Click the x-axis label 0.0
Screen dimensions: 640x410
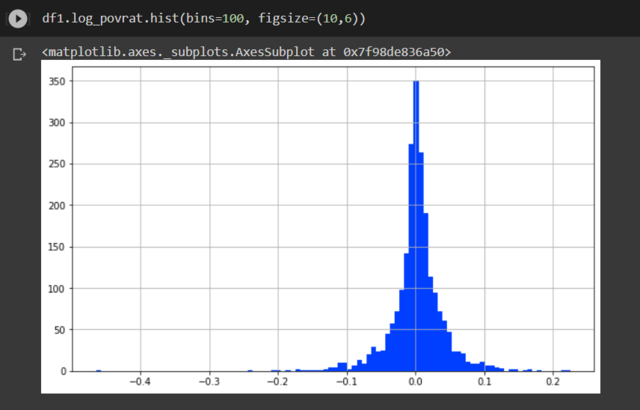[x=416, y=381]
